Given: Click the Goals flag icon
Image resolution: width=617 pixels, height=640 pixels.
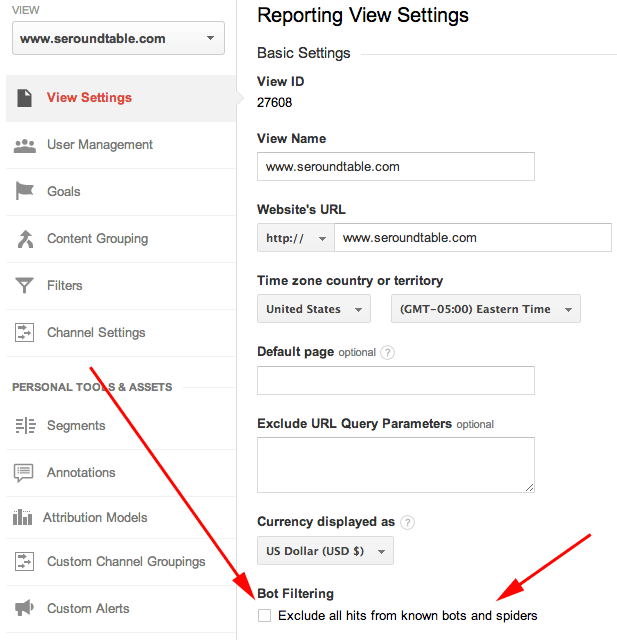Looking at the screenshot, I should pos(24,191).
